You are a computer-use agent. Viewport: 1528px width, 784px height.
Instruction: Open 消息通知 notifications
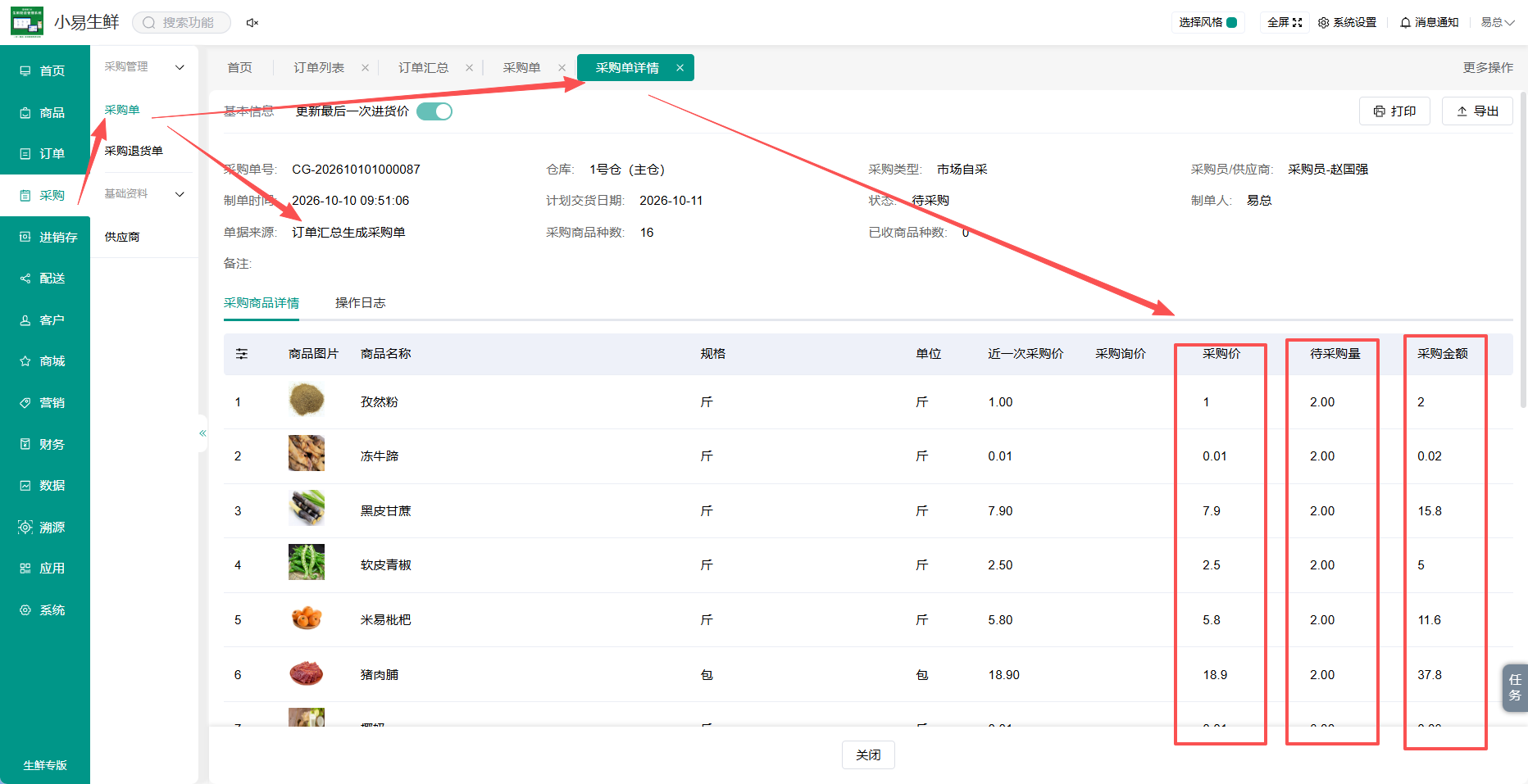click(x=1429, y=22)
